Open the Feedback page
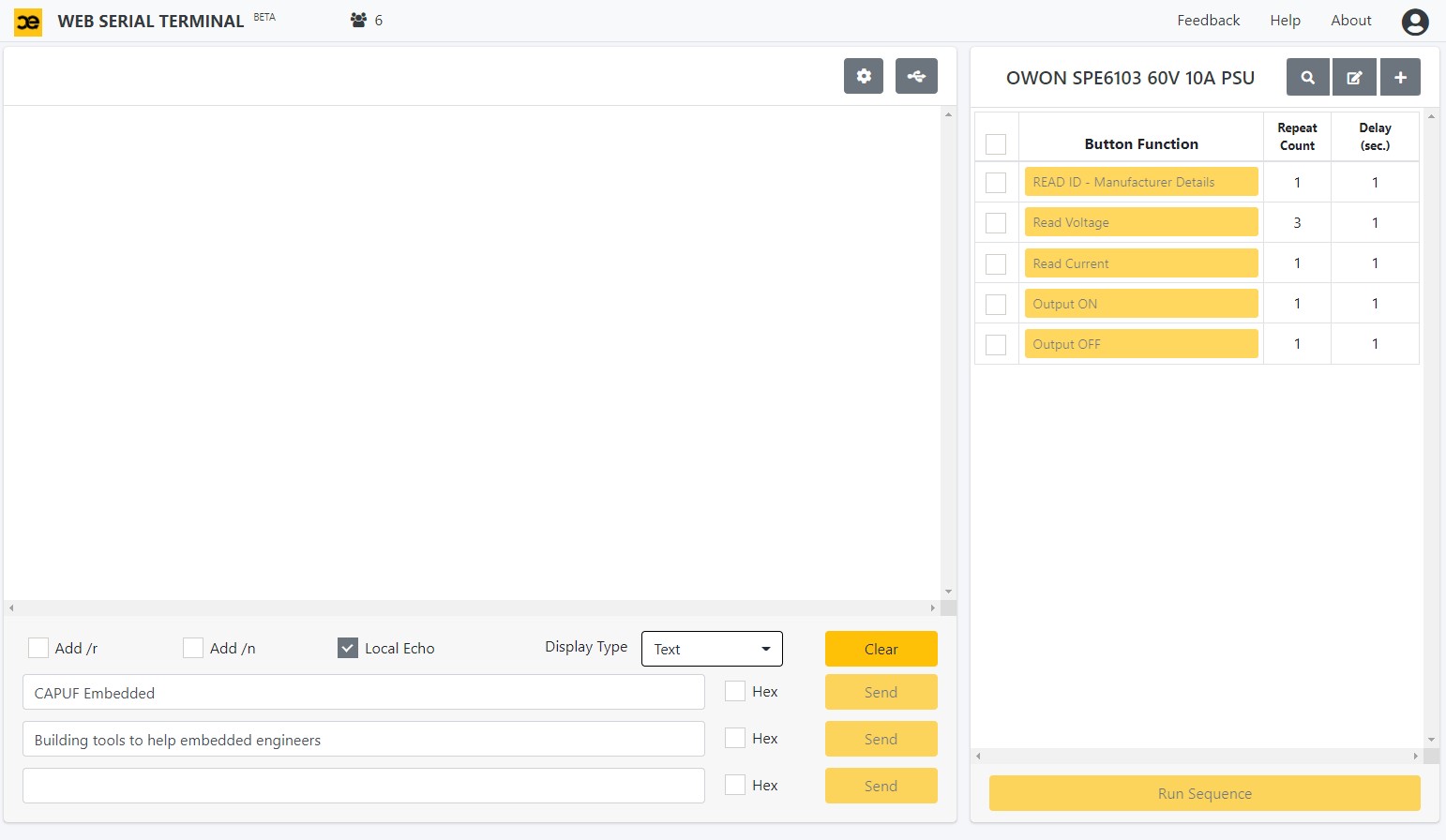This screenshot has height=840, width=1446. pyautogui.click(x=1208, y=21)
